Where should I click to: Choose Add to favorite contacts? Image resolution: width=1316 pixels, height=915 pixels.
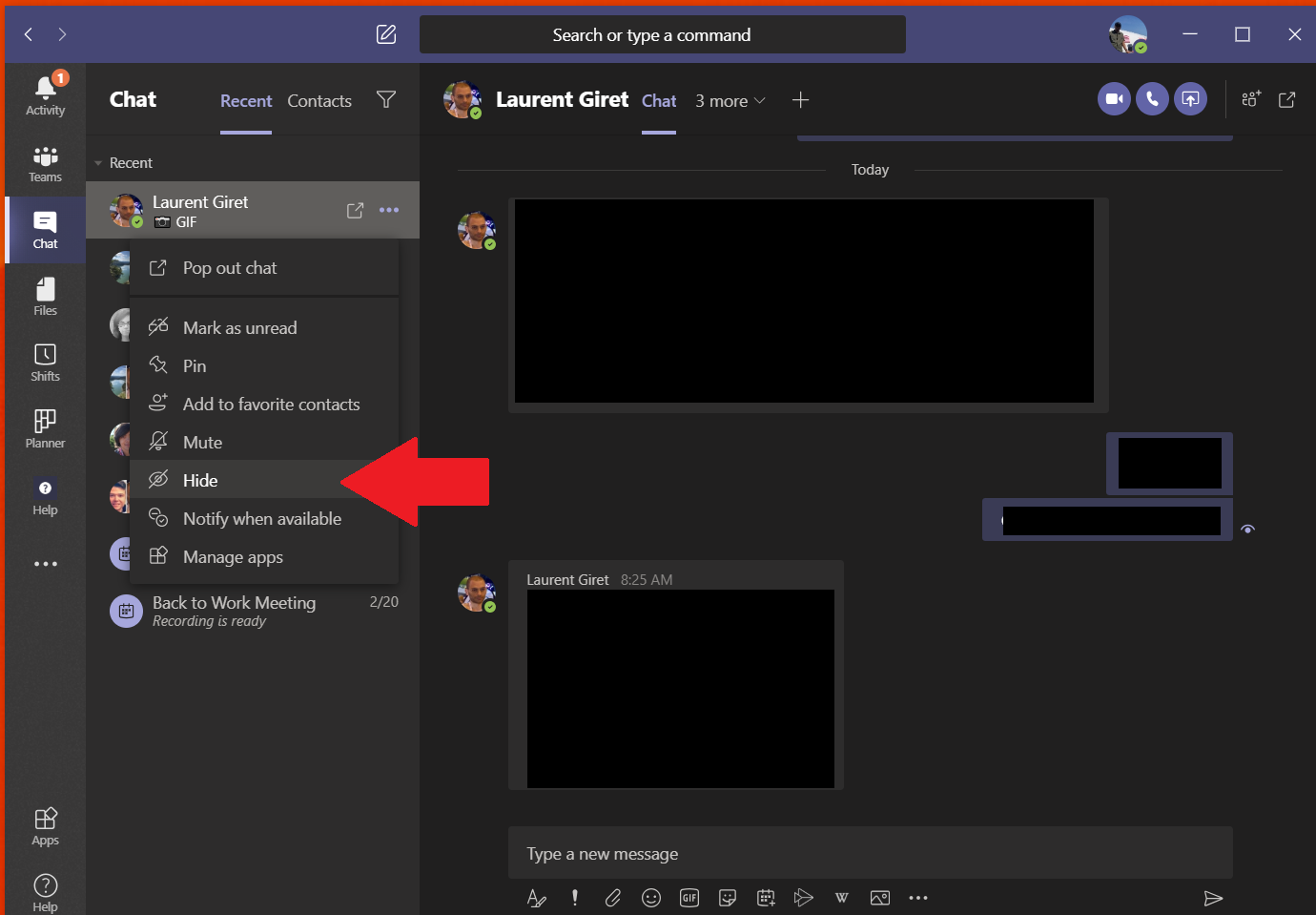click(x=264, y=404)
